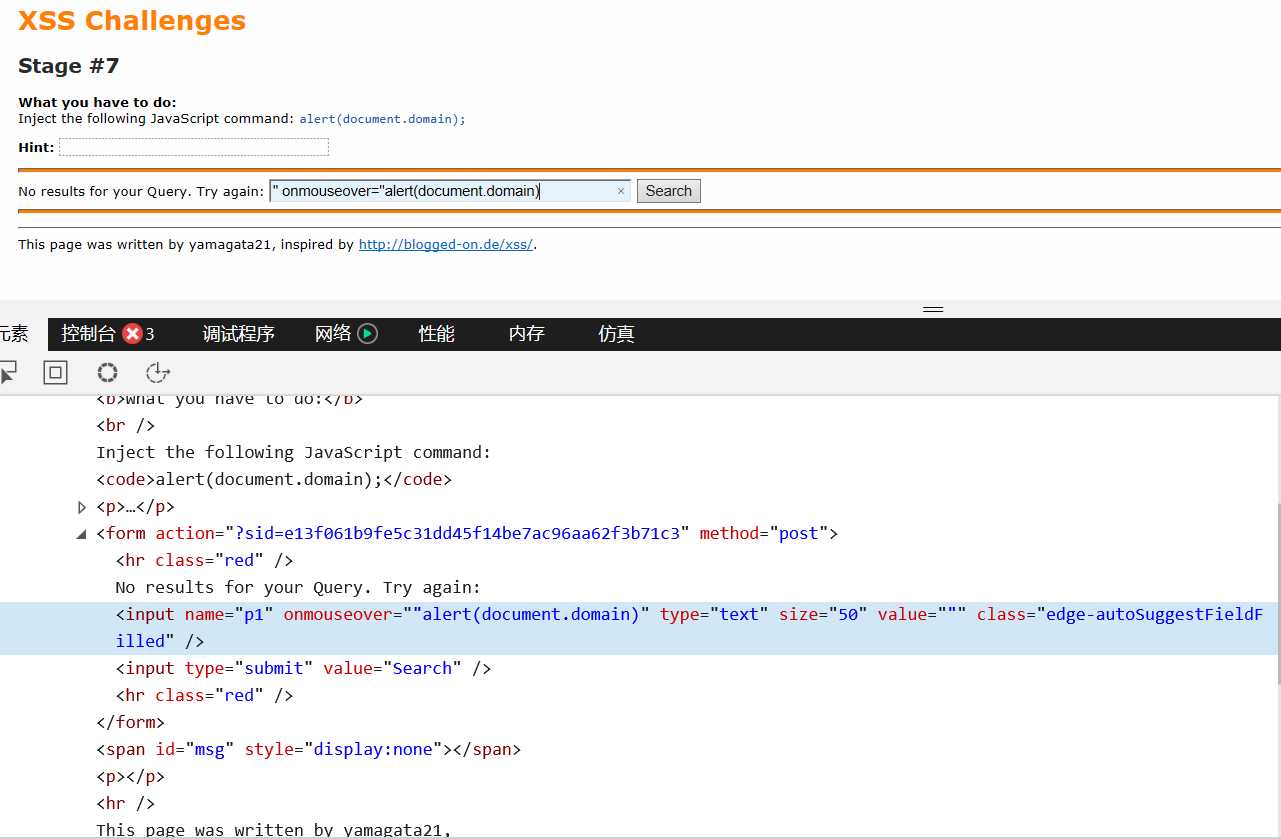Screen dimensions: 1281x839
Task: Collapse the <form> node triangle
Action: [x=82, y=534]
